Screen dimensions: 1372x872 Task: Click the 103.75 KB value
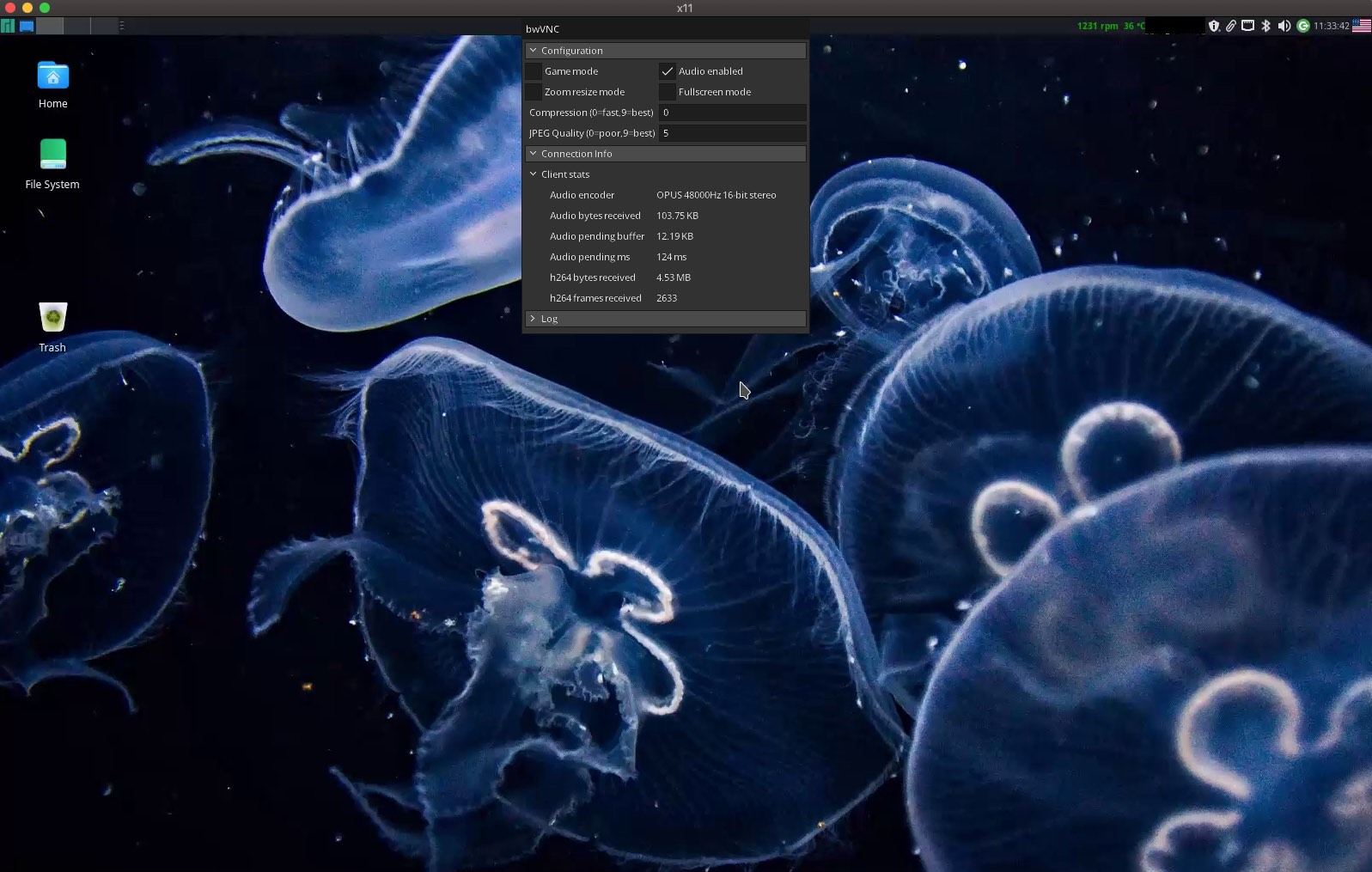677,216
